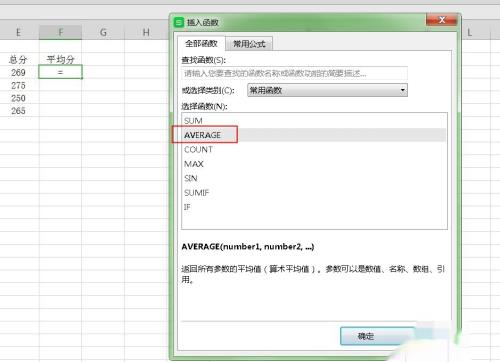500x362 pixels.
Task: Click the 查找函数 search input field
Action: [x=294, y=73]
